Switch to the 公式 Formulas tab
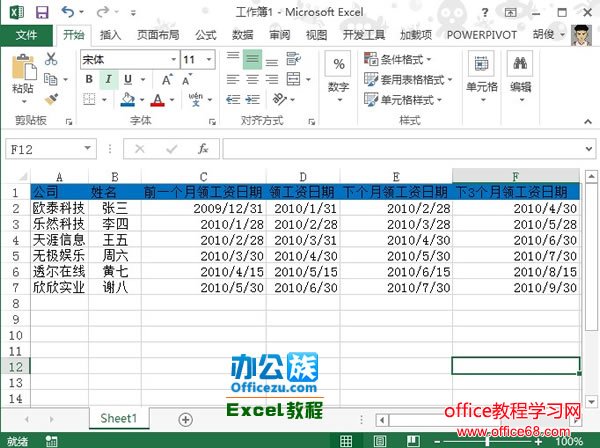The width and height of the screenshot is (600, 448). (x=206, y=35)
